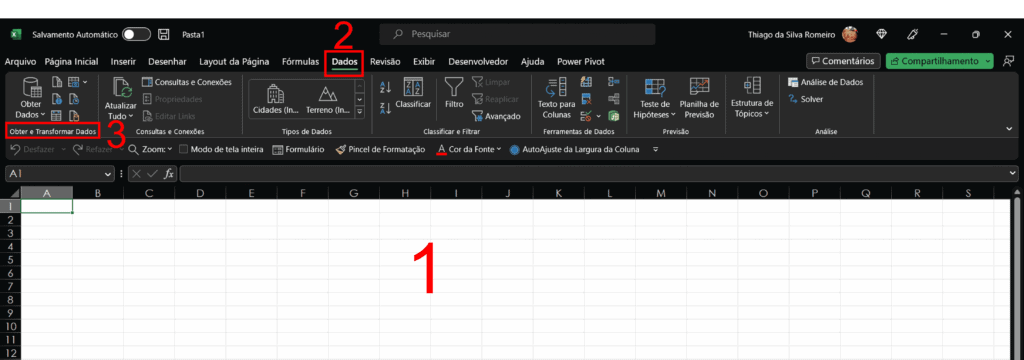Check Modo de tela inteira

tap(184, 150)
